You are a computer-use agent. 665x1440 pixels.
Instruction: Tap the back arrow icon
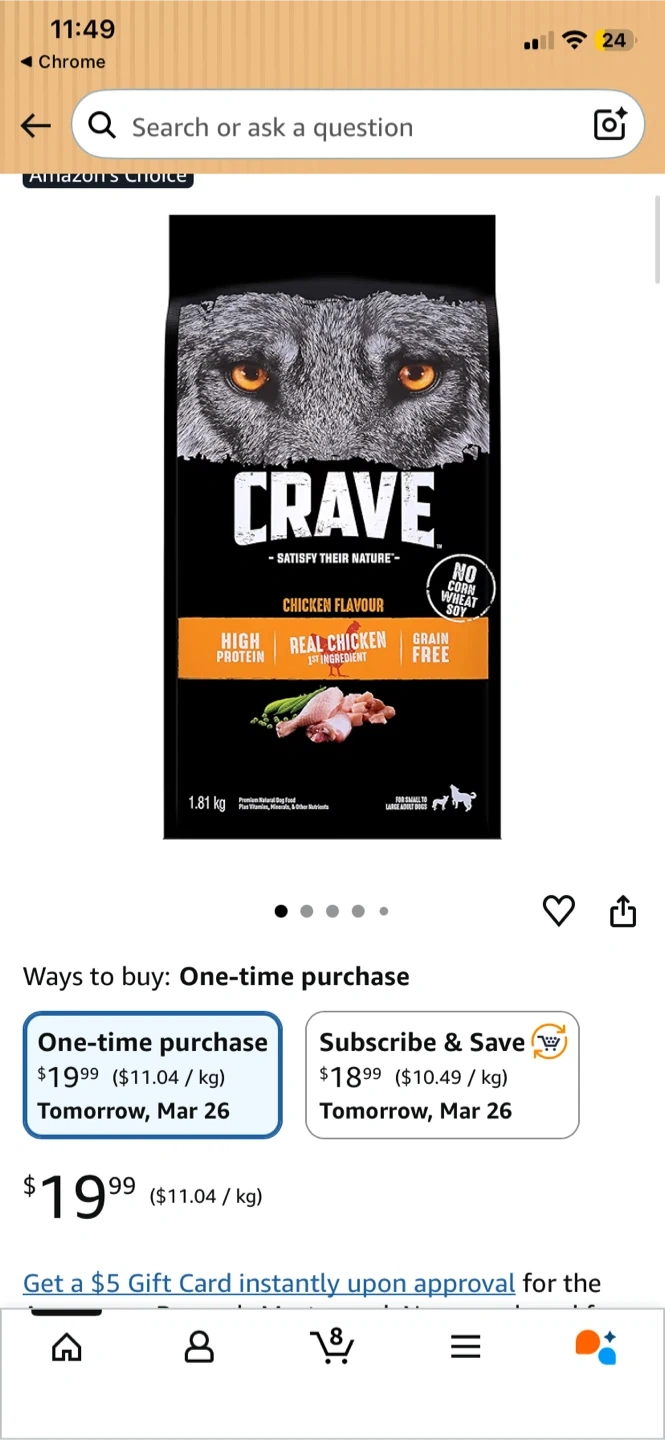(x=36, y=125)
